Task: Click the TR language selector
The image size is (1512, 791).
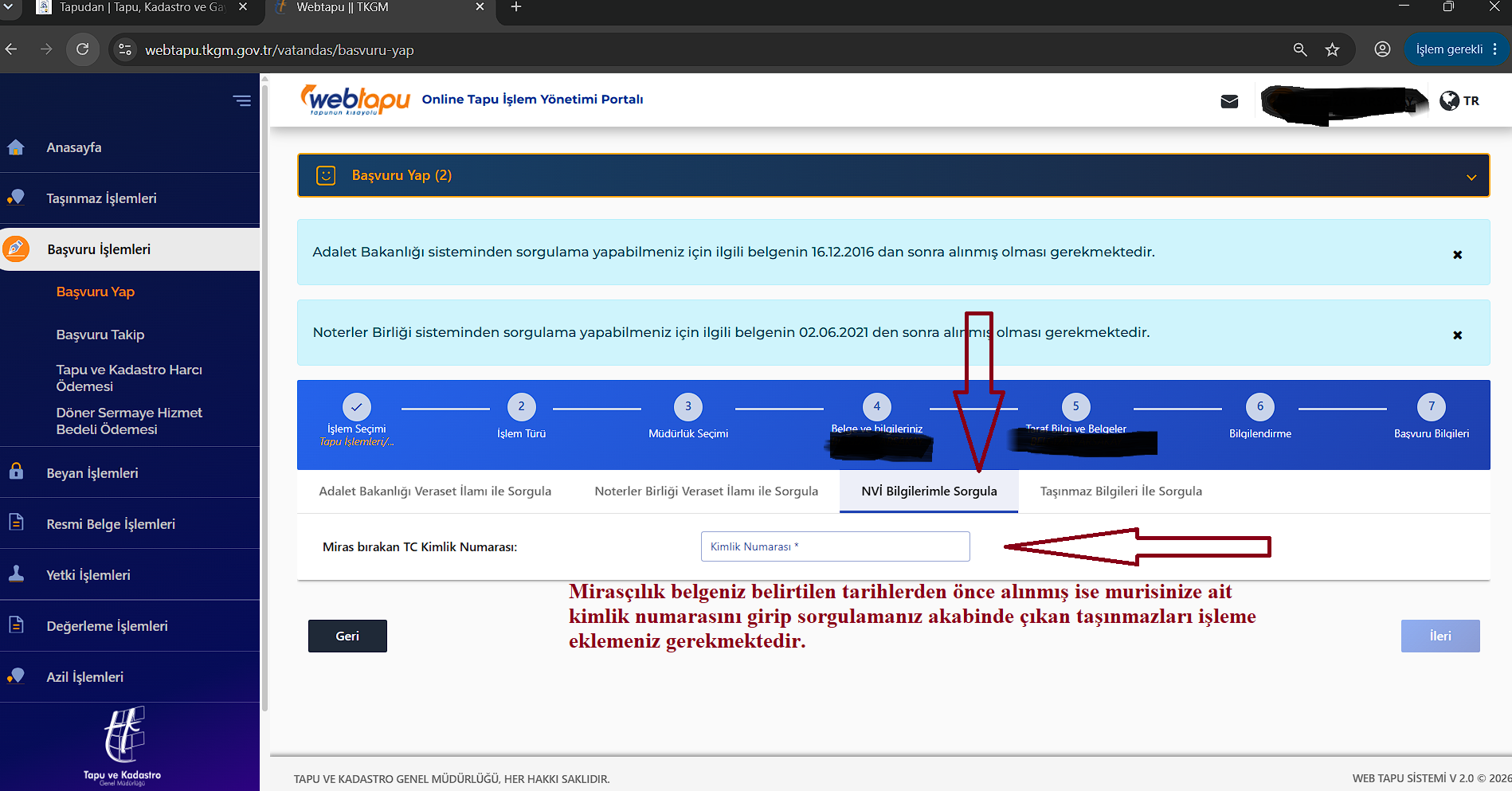Action: (x=1471, y=101)
